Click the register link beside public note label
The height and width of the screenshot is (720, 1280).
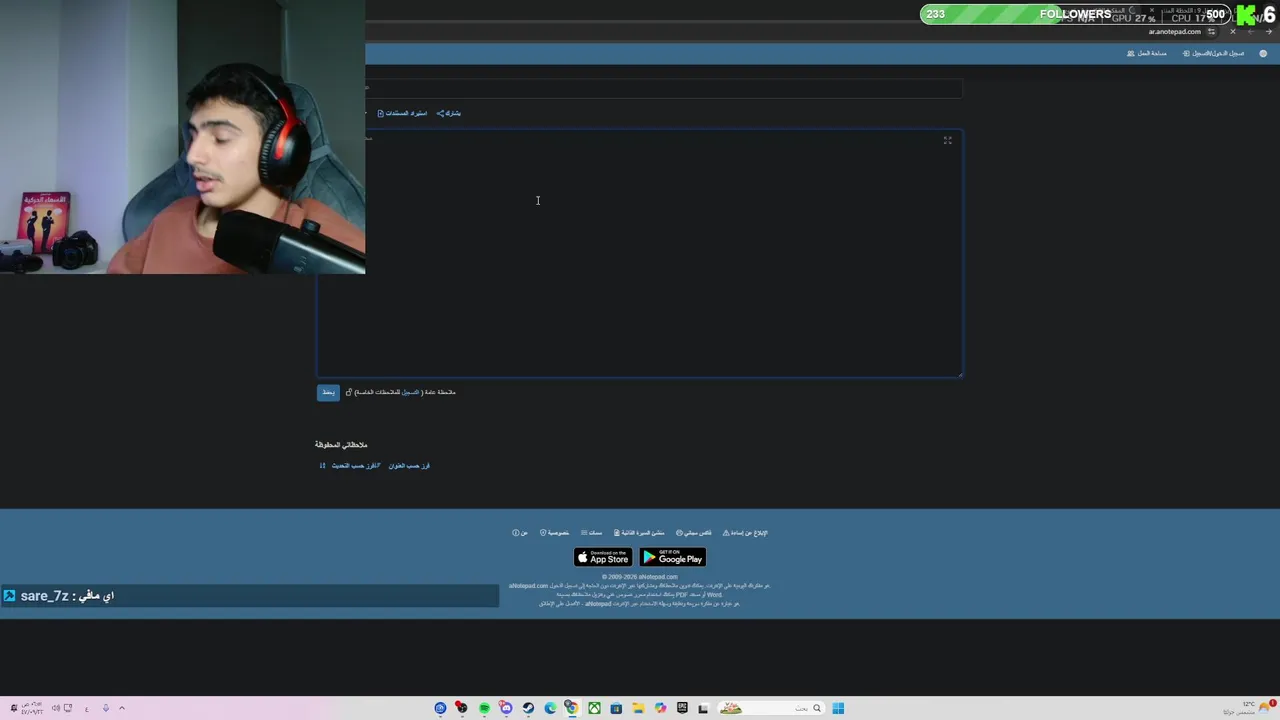410,392
